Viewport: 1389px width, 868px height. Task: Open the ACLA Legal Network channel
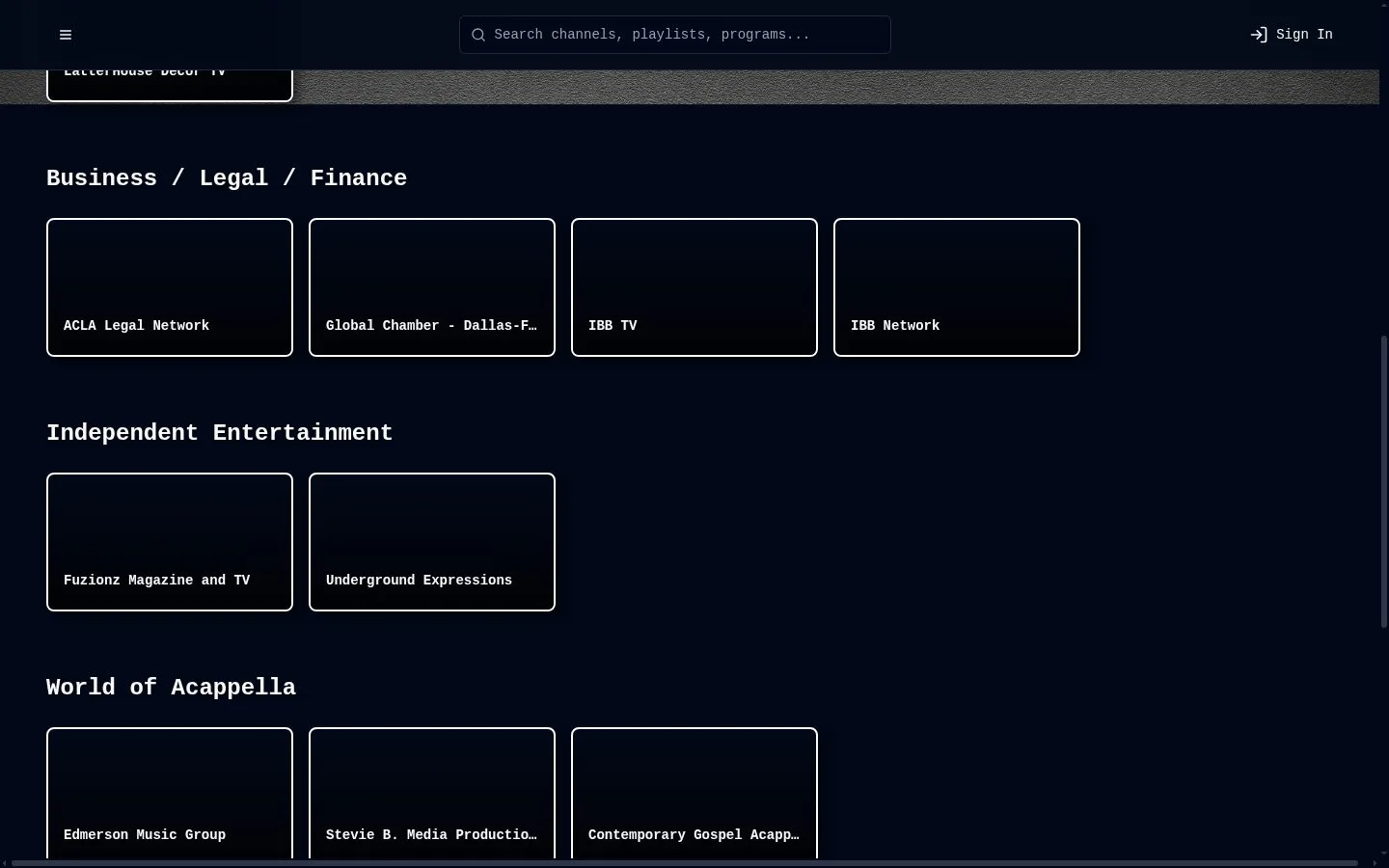[170, 287]
